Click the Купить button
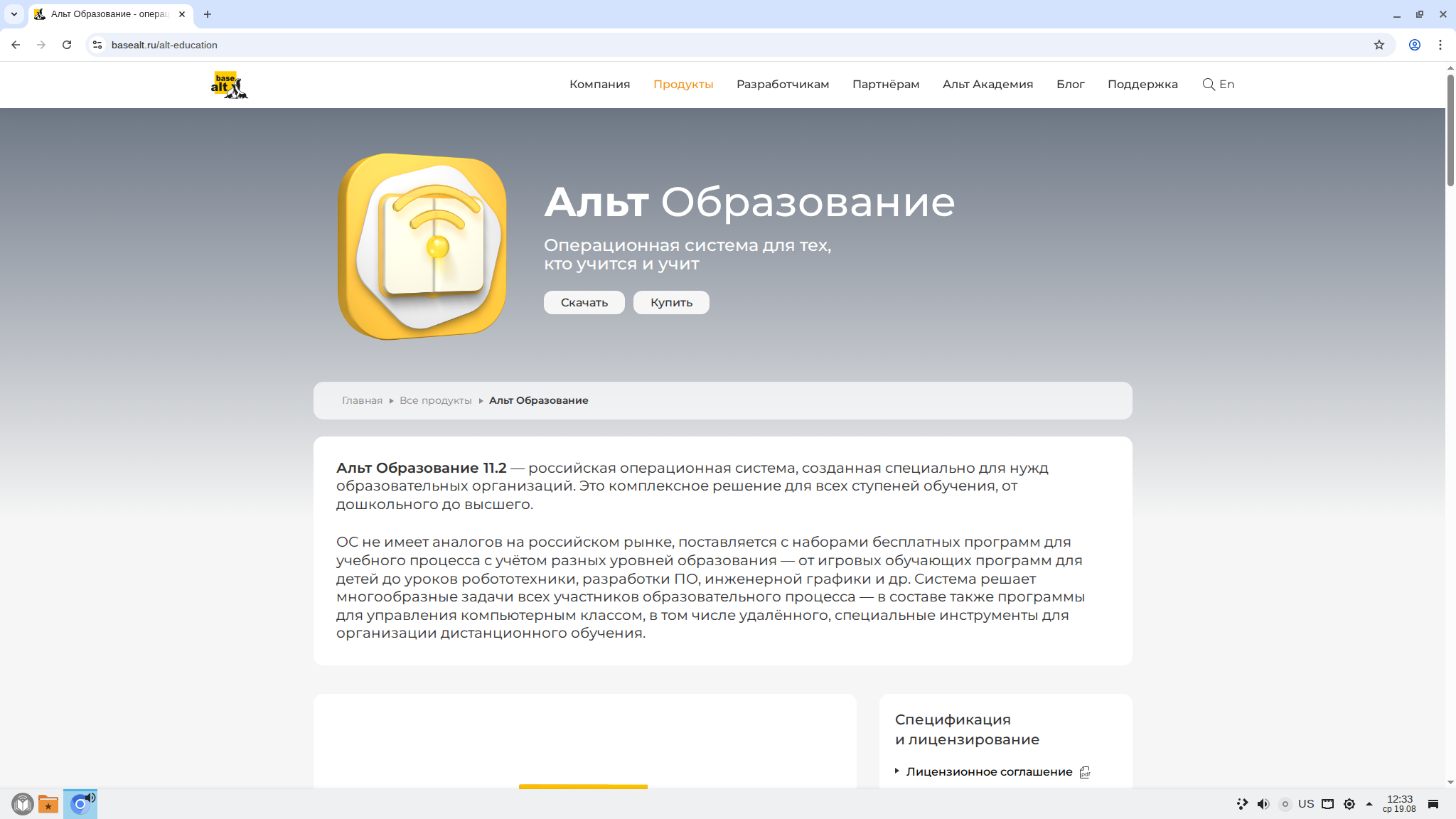The width and height of the screenshot is (1456, 819). pos(671,303)
